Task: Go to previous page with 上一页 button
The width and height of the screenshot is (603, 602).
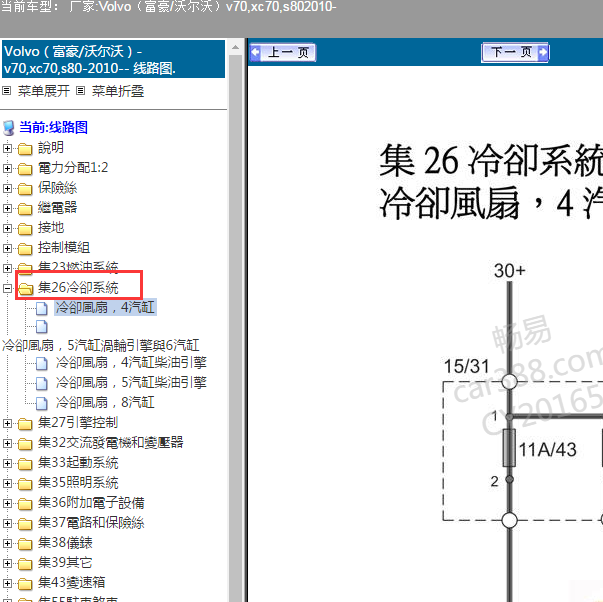Action: (283, 52)
